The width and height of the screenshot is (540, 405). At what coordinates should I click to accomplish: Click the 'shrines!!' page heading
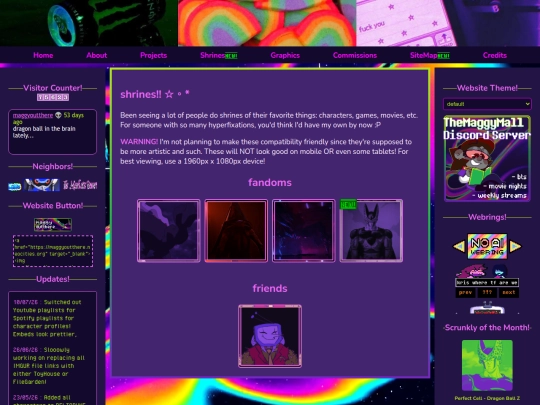(155, 94)
